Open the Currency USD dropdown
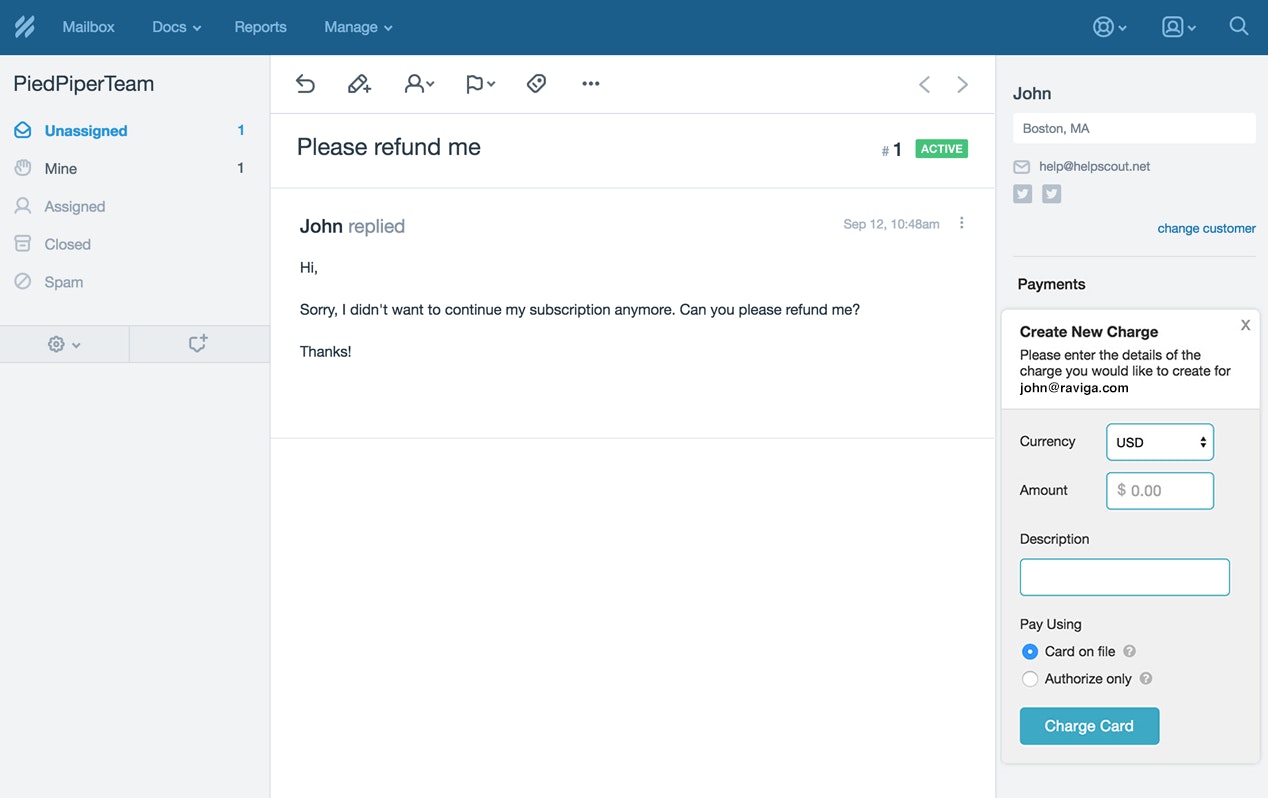This screenshot has width=1268, height=798. click(1160, 442)
